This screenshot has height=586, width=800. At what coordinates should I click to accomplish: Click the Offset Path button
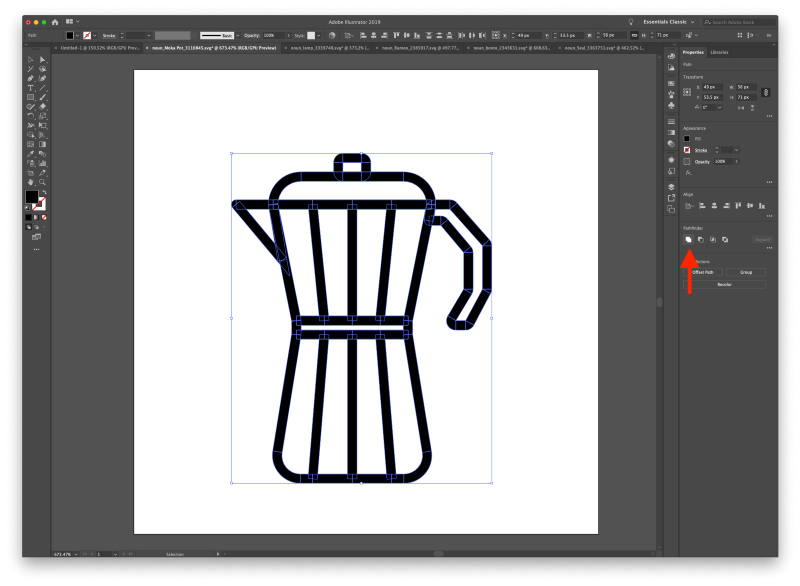[703, 272]
